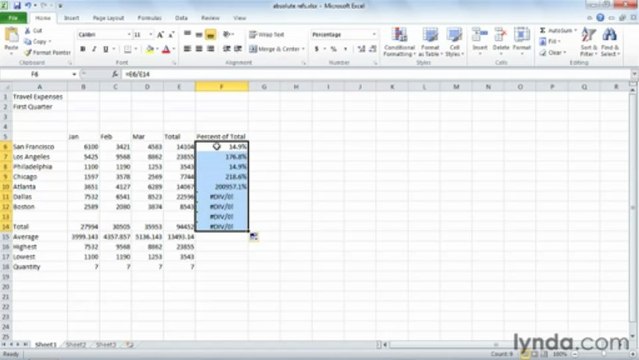Screen dimensions: 639x360
Task: Click Increase Decimal icon
Action: click(x=361, y=49)
